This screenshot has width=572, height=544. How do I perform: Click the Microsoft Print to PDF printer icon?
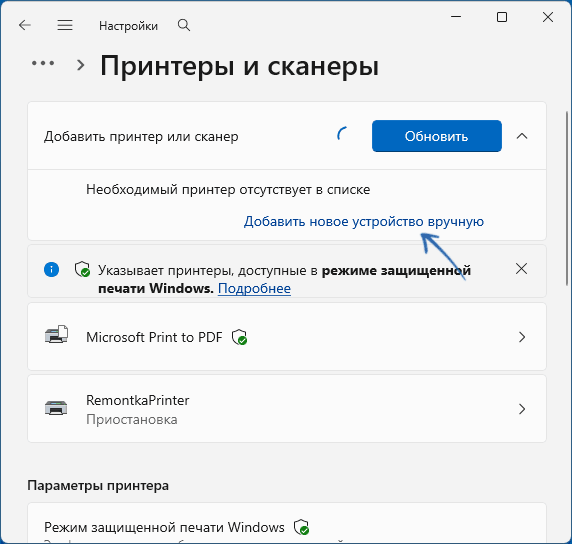coord(56,334)
